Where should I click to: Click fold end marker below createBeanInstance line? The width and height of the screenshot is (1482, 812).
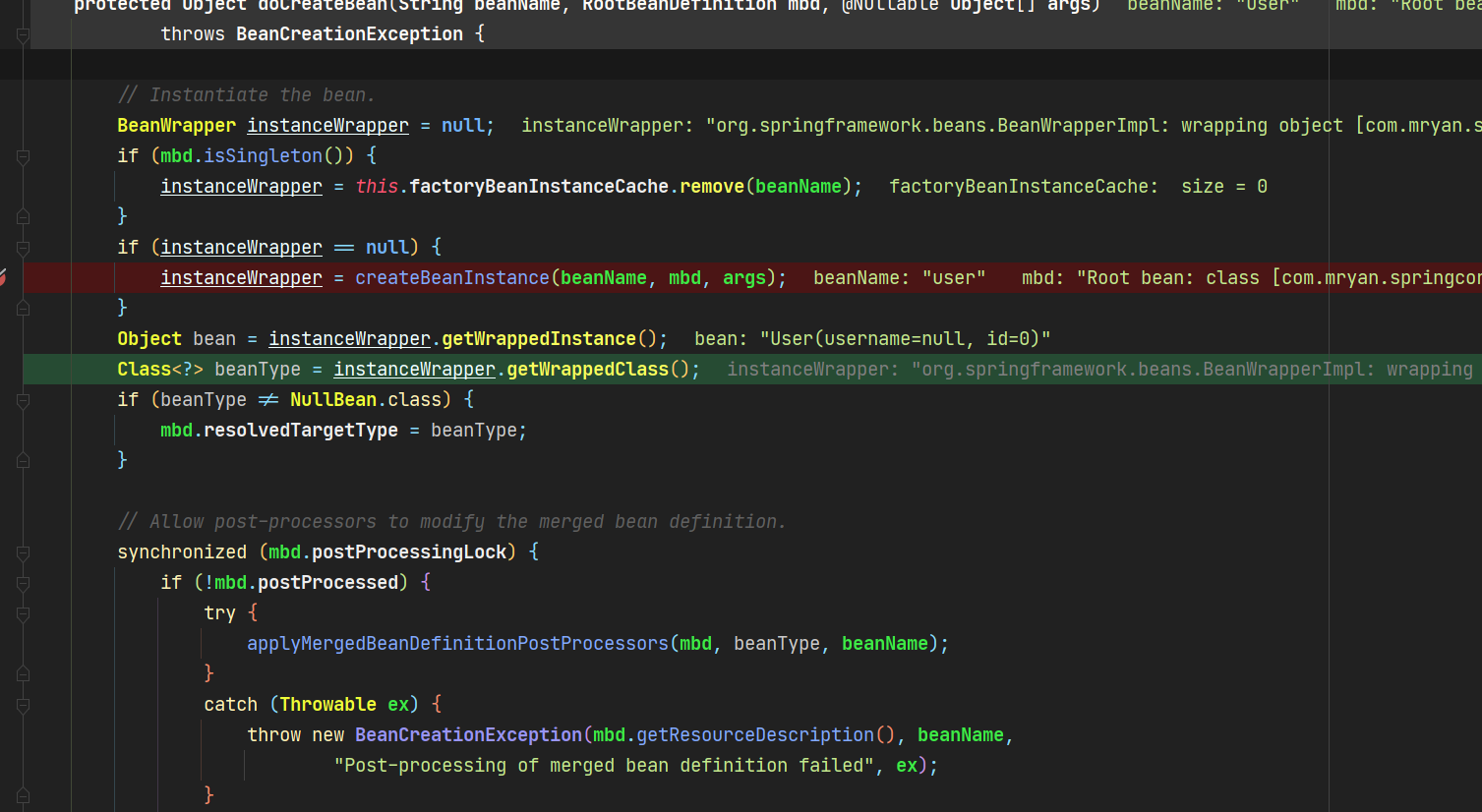pyautogui.click(x=23, y=308)
